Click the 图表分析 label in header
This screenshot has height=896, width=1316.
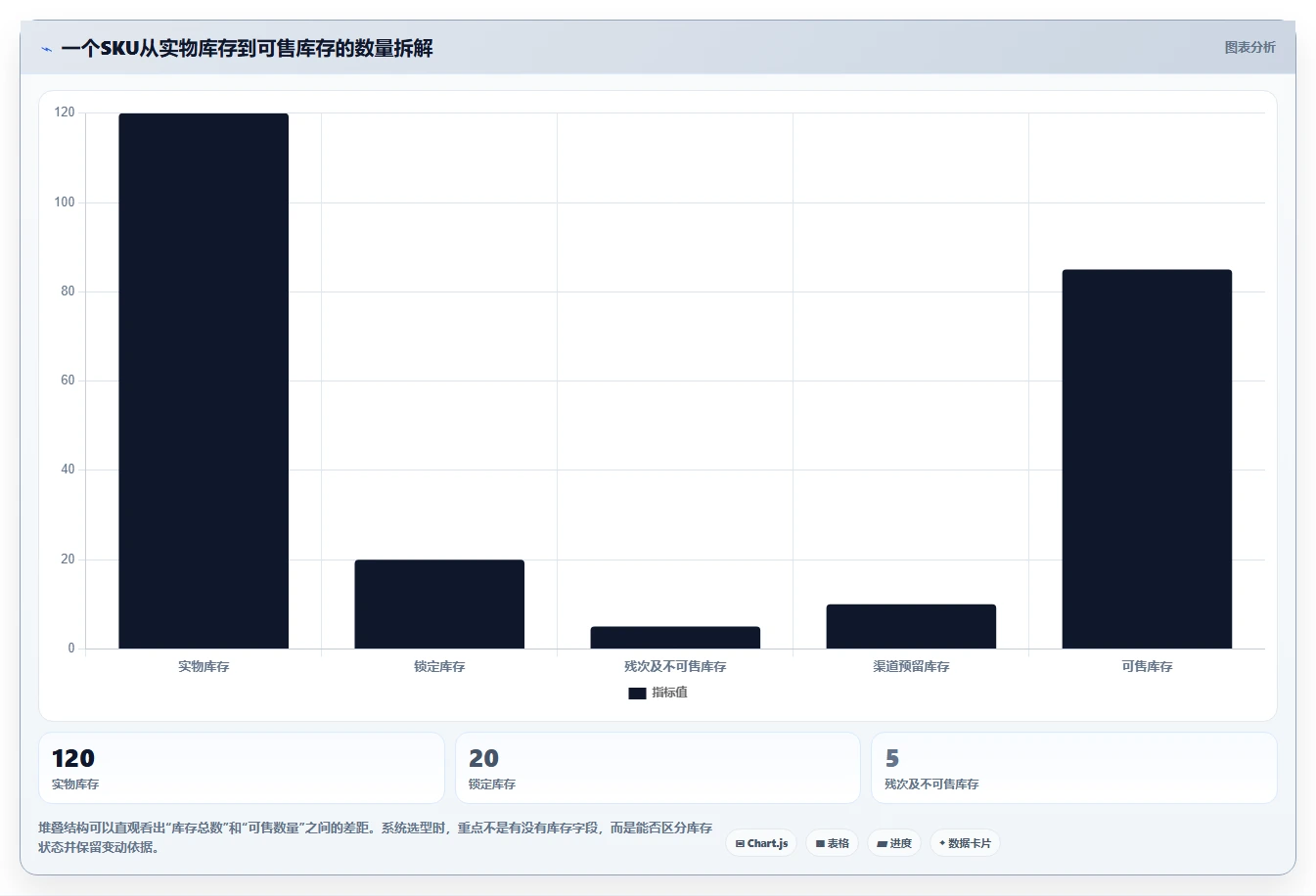tap(1249, 47)
